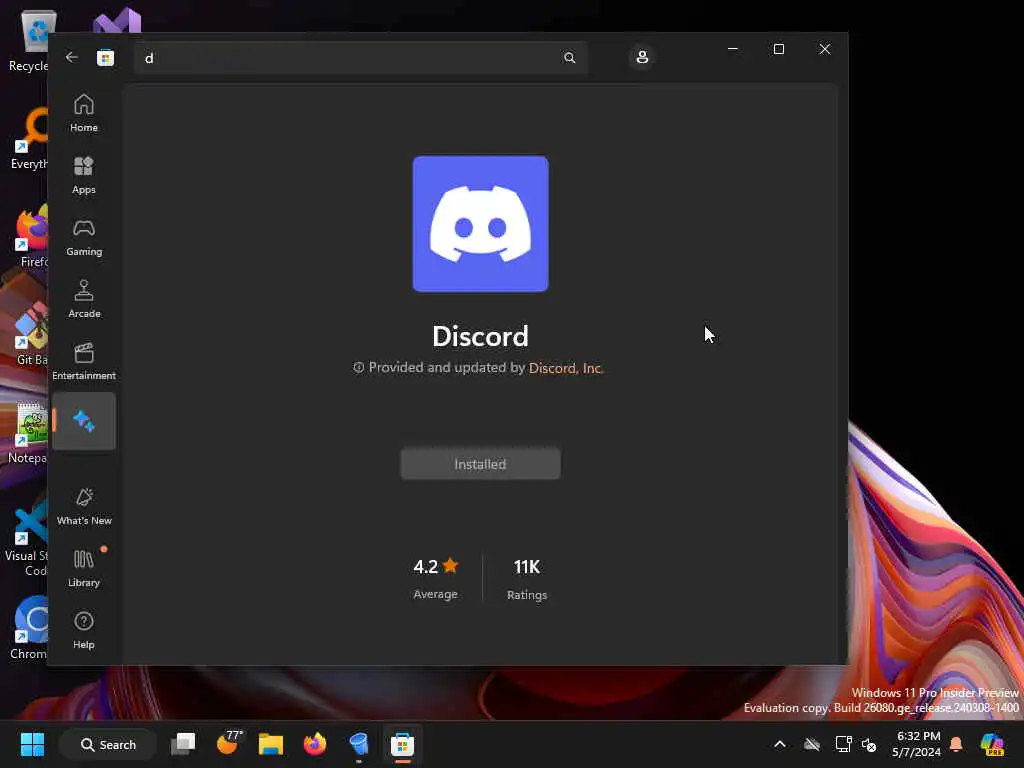The image size is (1024, 768).
Task: Click the Microsoft Store taskbar icon
Action: (x=402, y=744)
